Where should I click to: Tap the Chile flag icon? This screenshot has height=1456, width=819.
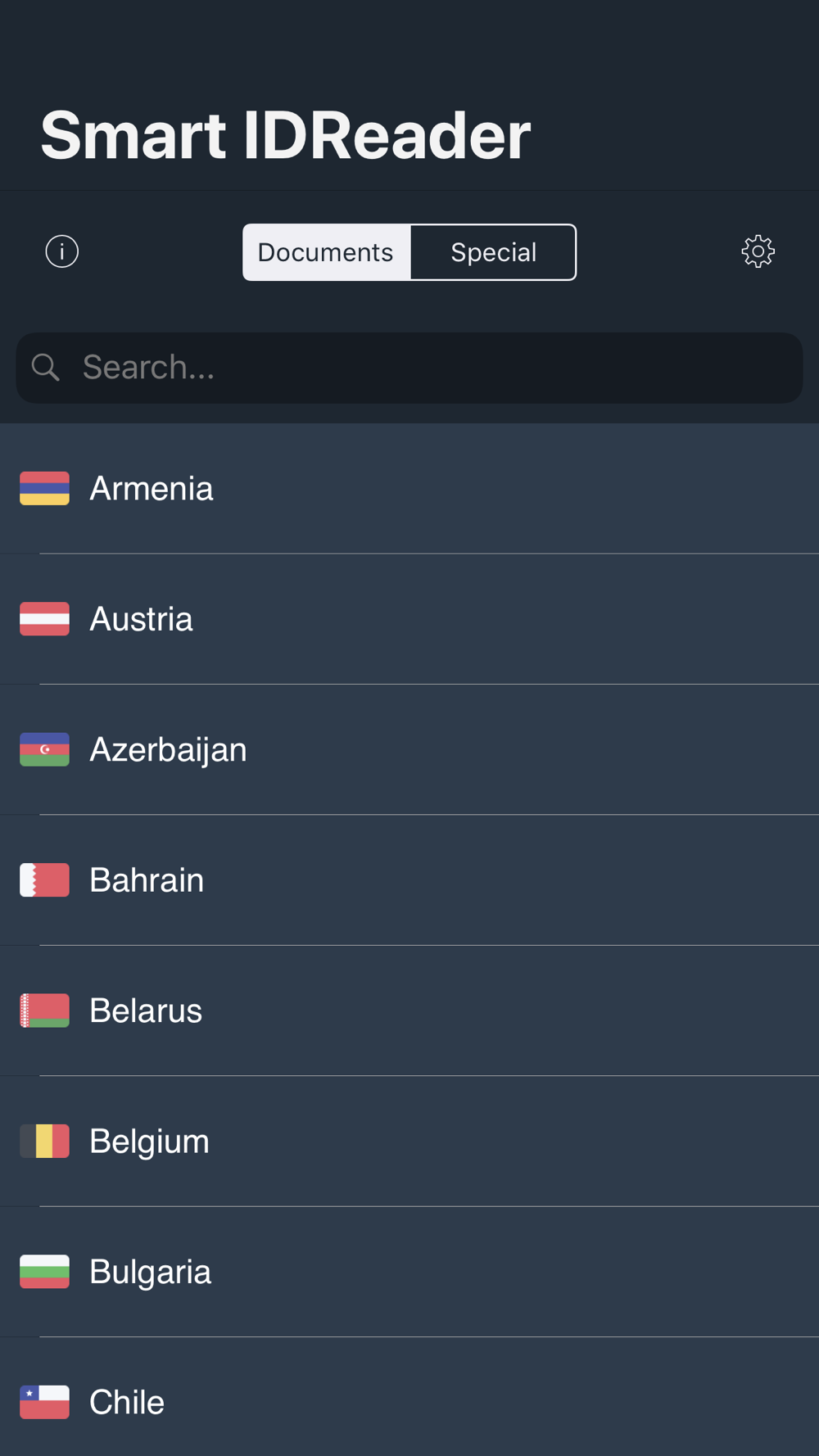[44, 1402]
